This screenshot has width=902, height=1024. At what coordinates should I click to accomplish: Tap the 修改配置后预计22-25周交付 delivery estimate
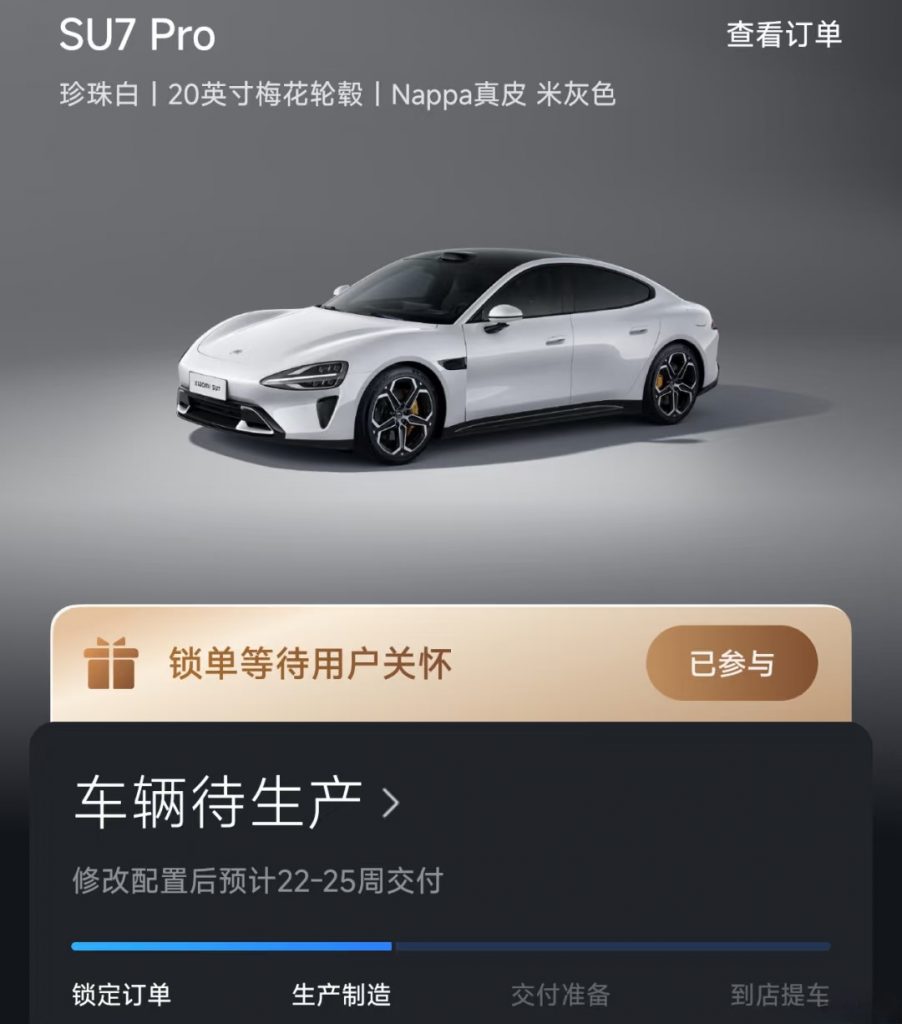pyautogui.click(x=257, y=881)
